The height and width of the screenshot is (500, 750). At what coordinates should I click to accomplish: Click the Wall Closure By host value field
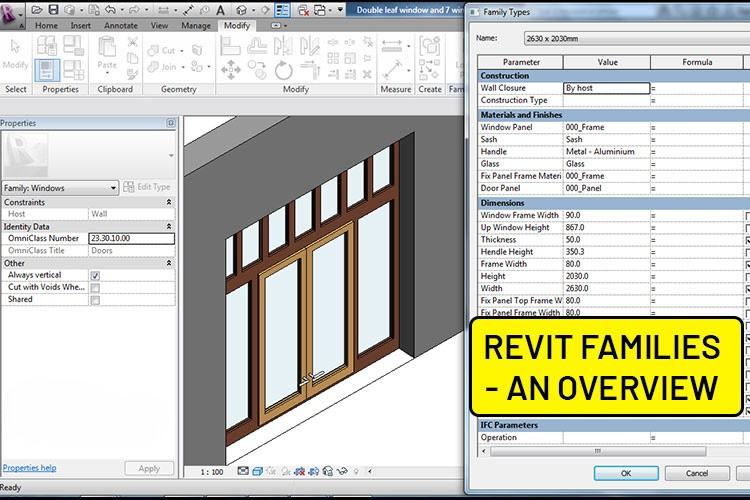pyautogui.click(x=607, y=88)
